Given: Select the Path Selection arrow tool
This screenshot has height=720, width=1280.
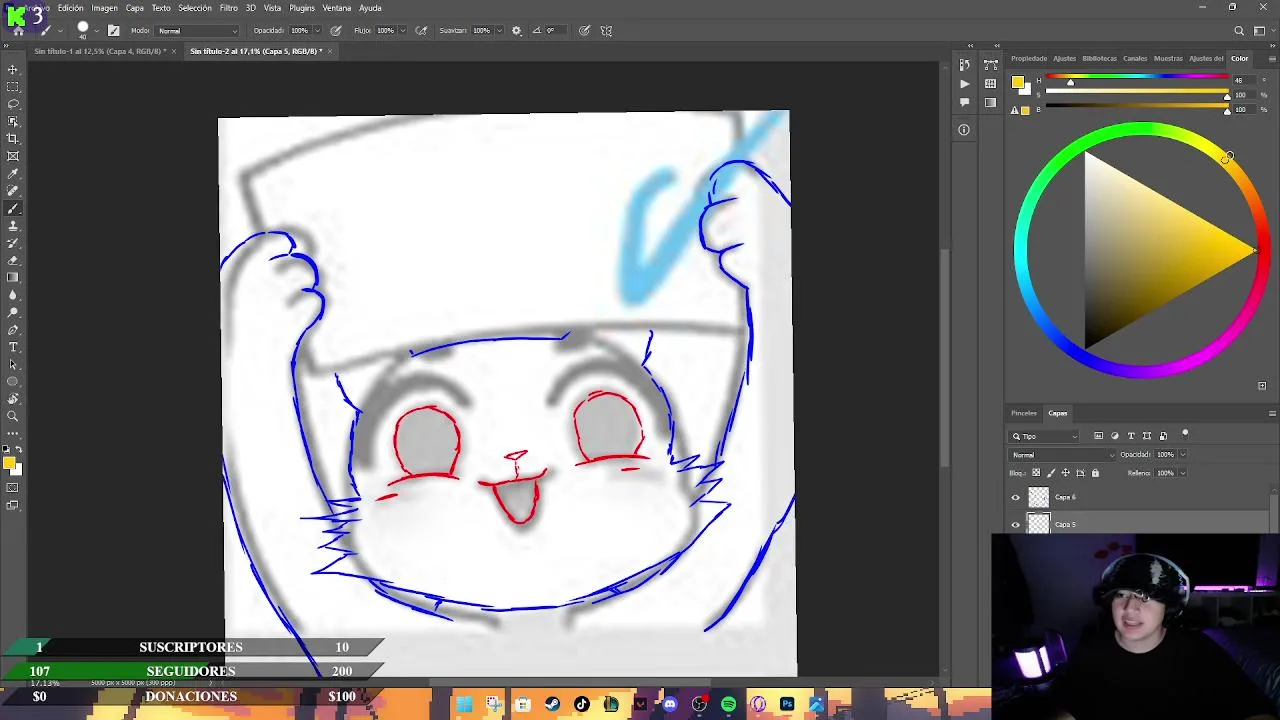Looking at the screenshot, I should (13, 364).
